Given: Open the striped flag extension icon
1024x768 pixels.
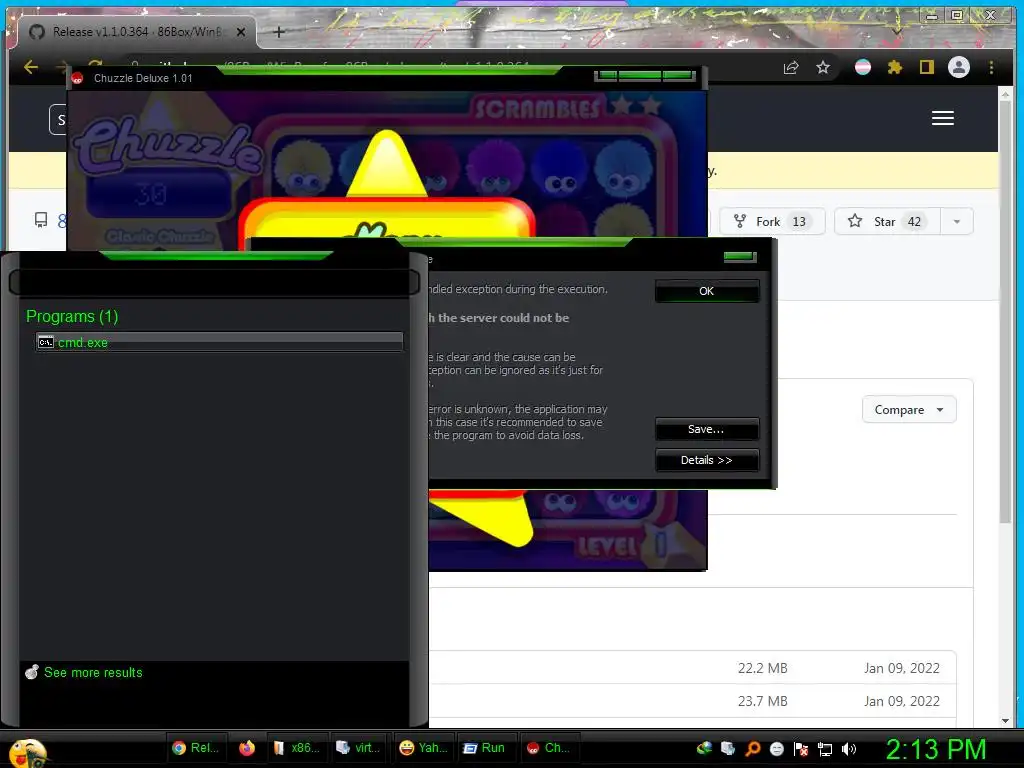Looking at the screenshot, I should coord(863,67).
